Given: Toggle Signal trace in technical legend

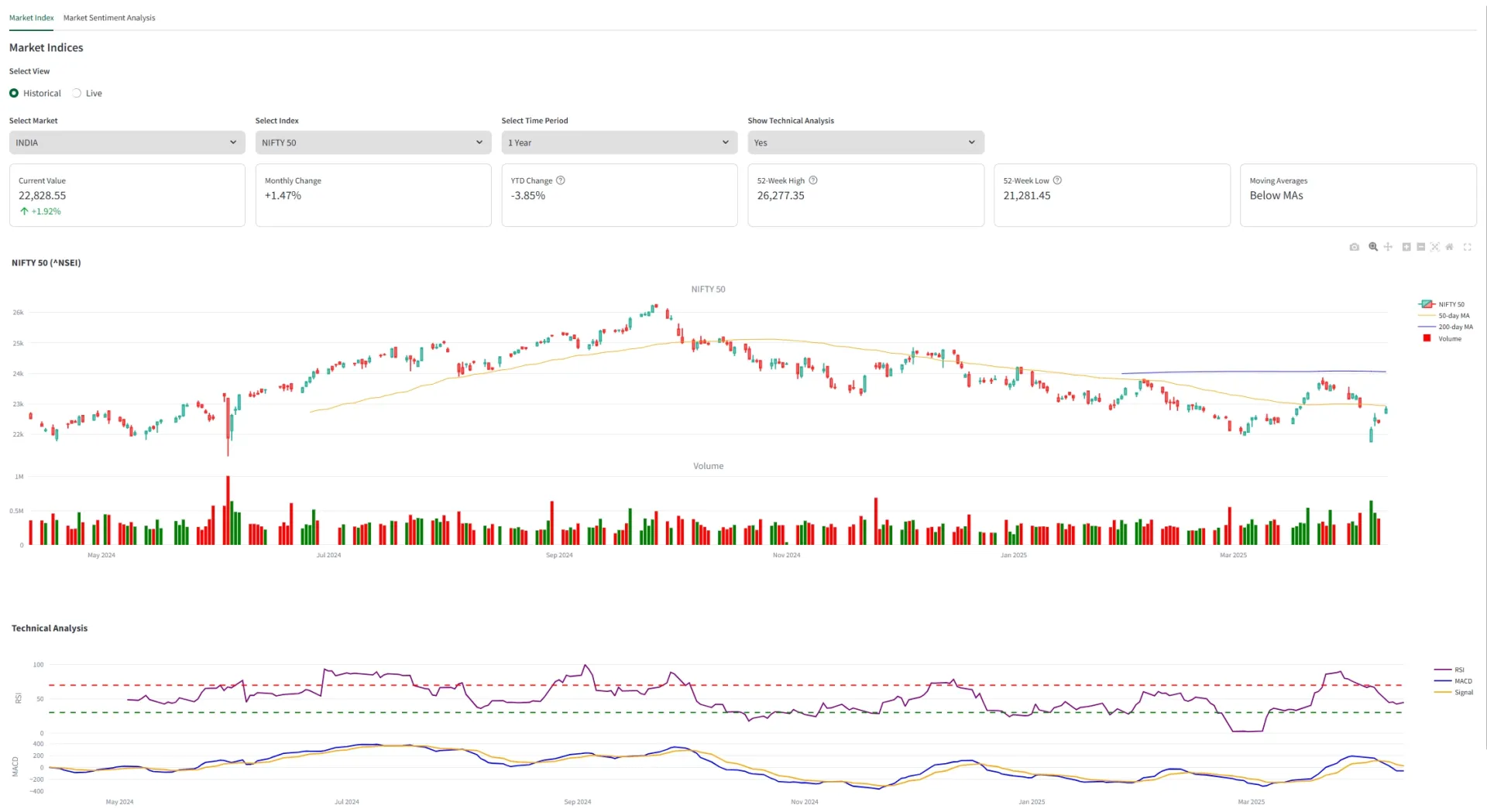Looking at the screenshot, I should coord(1454,692).
